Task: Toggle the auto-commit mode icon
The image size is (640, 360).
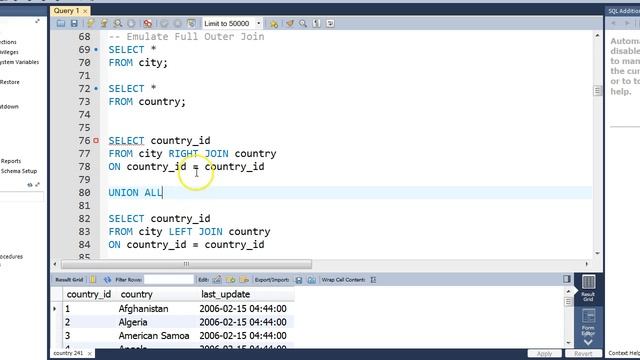Action: [x=191, y=24]
